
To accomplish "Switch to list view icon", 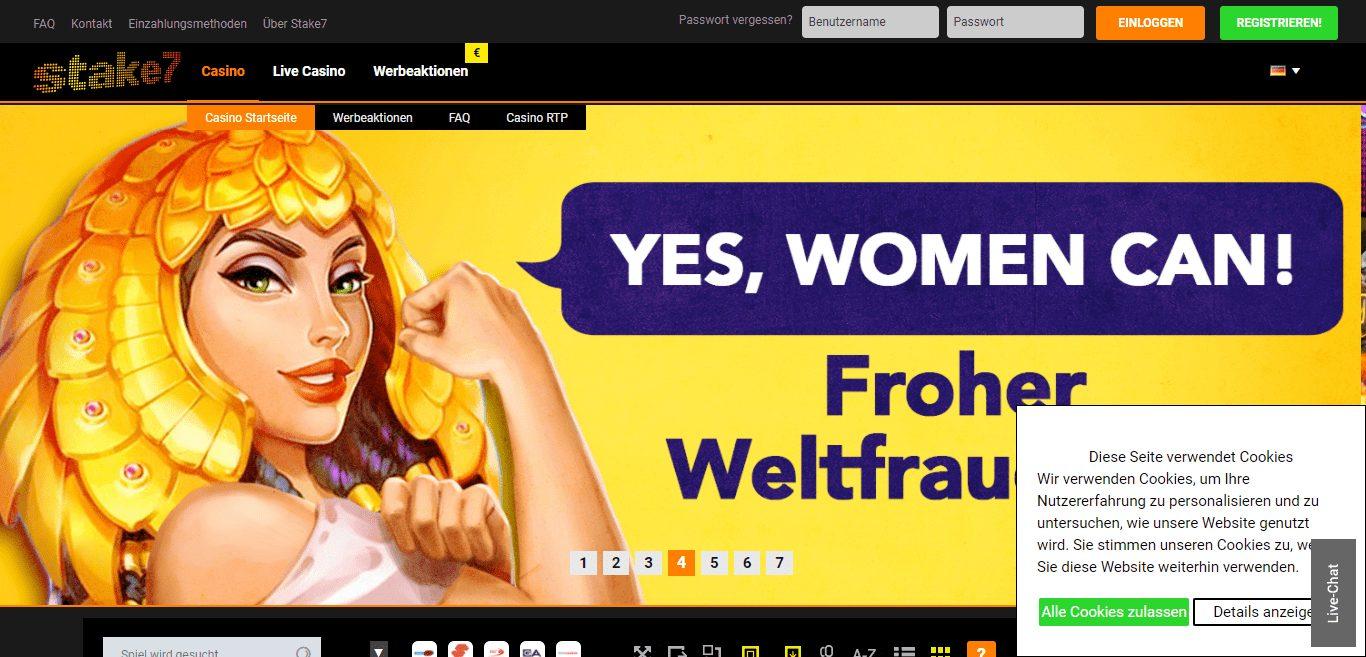I will coord(904,652).
